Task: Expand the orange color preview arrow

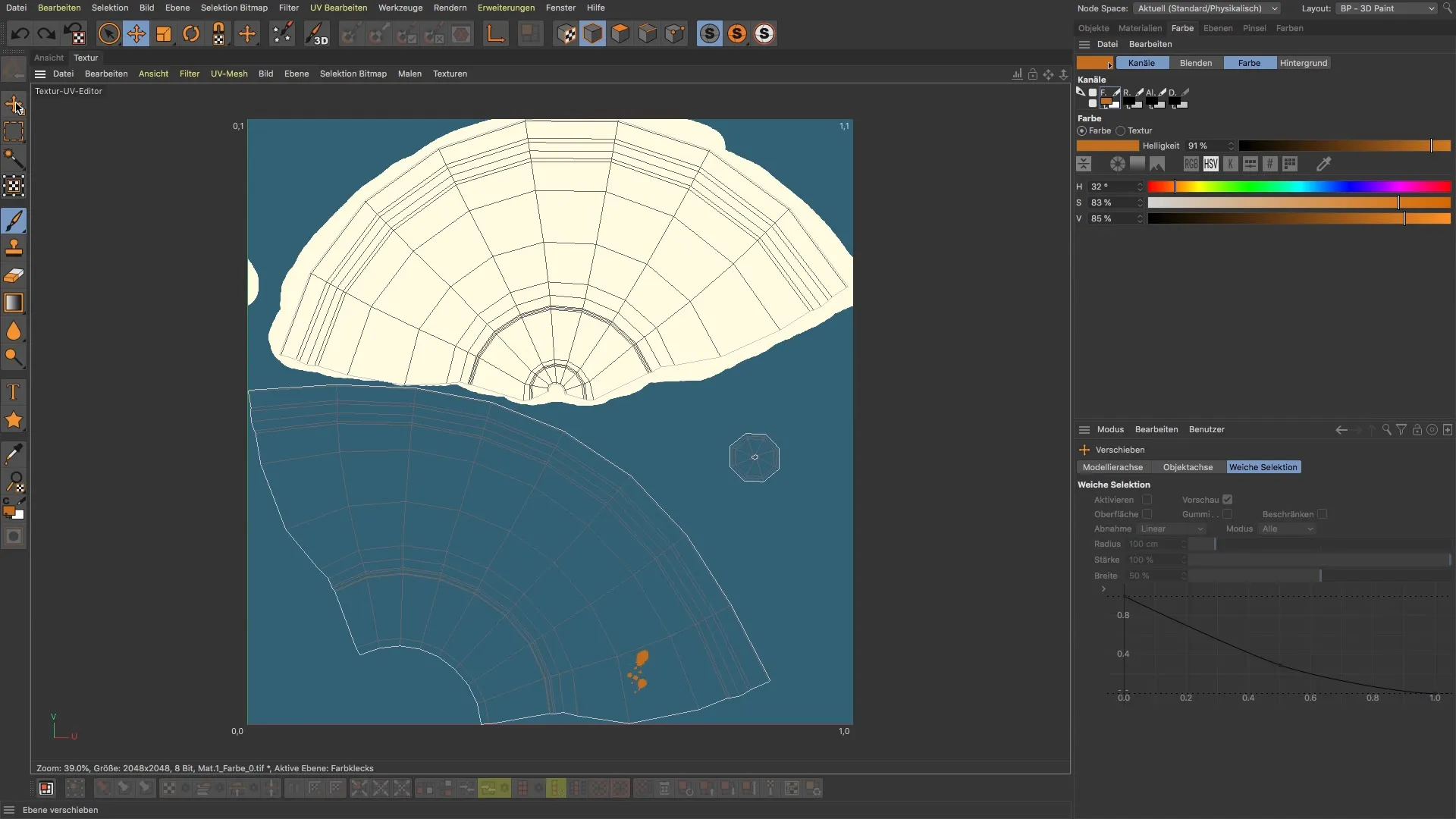Action: (x=1109, y=65)
